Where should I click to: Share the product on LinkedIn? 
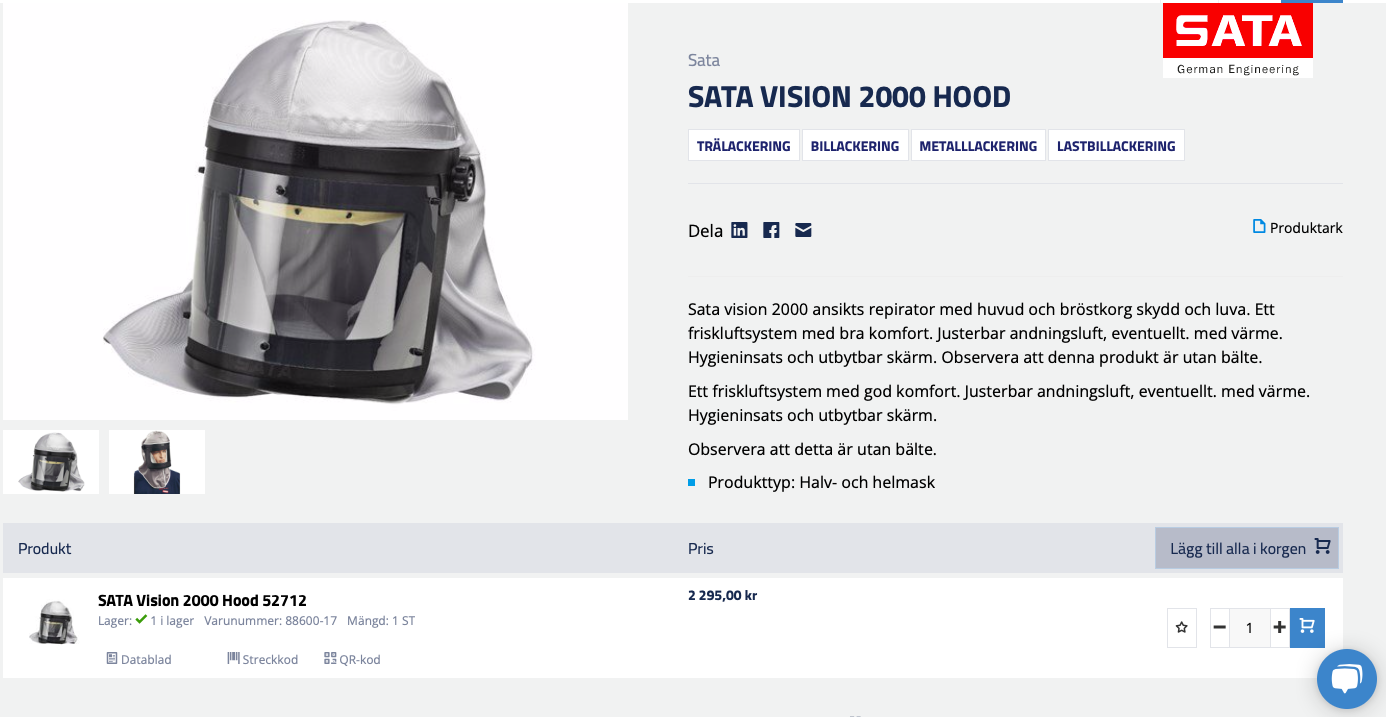pos(739,230)
